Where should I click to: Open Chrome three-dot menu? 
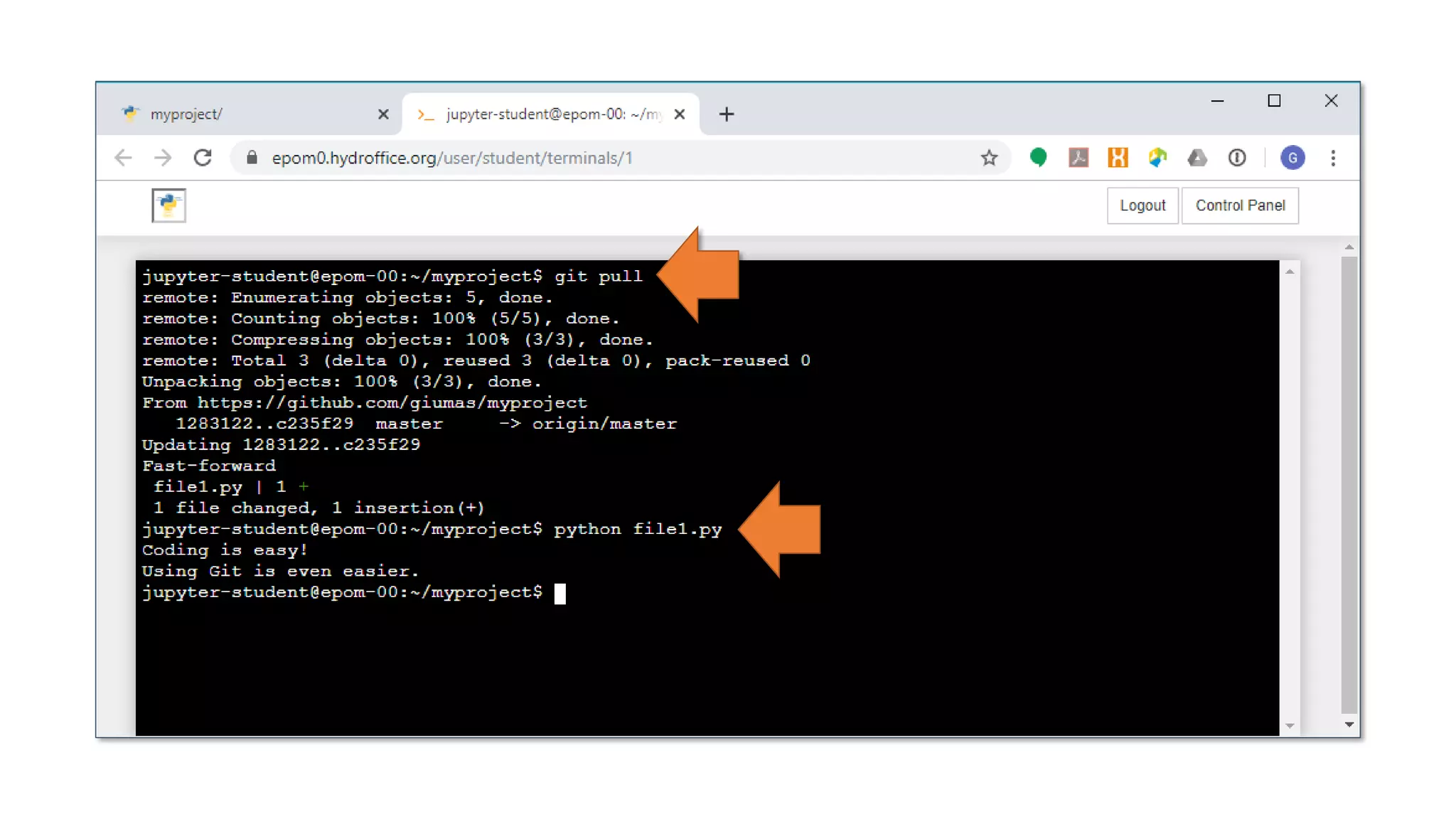(x=1333, y=158)
